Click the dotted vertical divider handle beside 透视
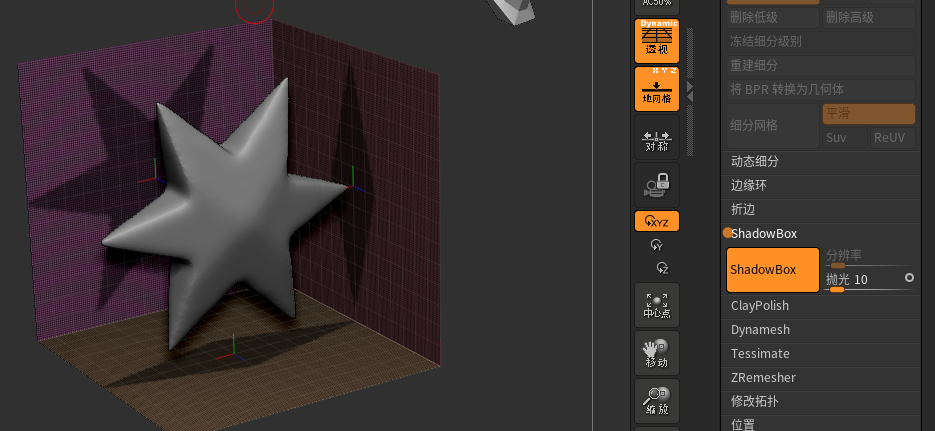This screenshot has height=431, width=935. pos(691,51)
